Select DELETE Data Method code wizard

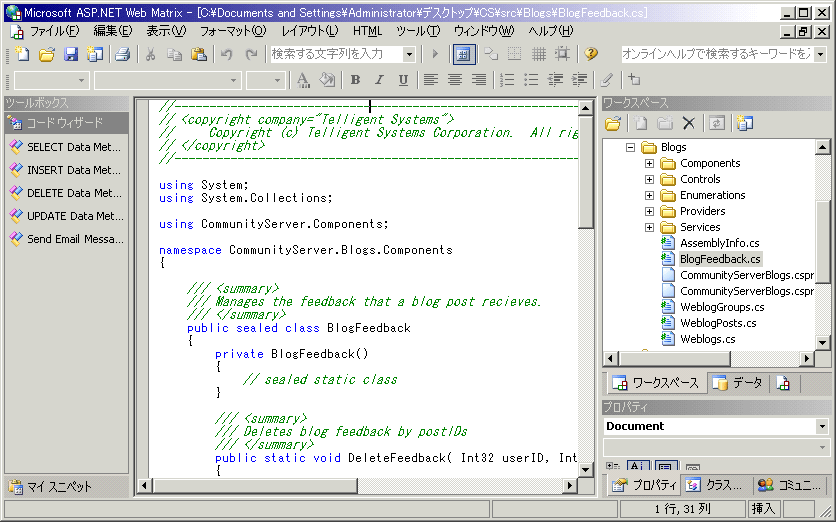tap(67, 193)
